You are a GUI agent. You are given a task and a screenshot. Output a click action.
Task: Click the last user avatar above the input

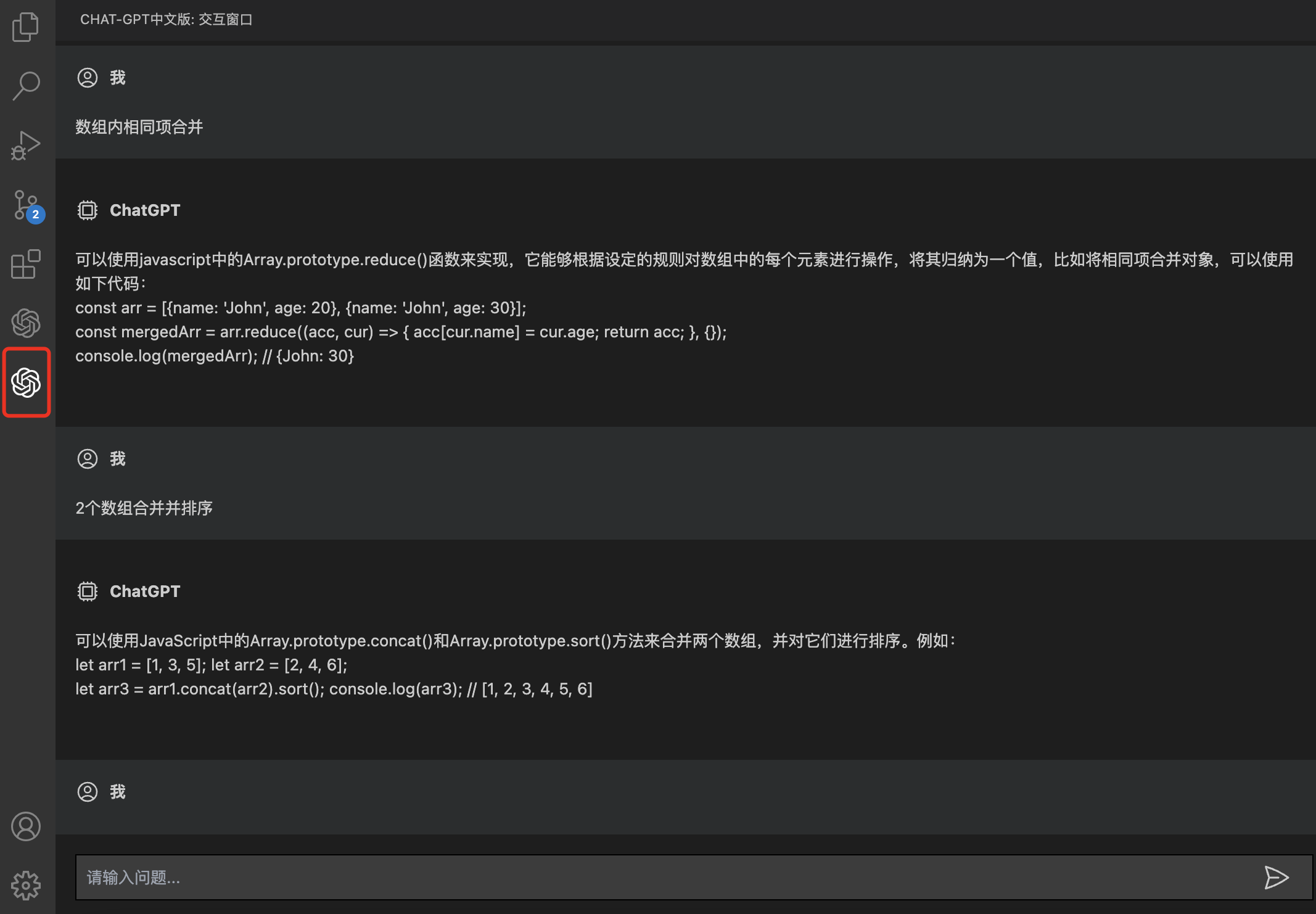tap(88, 792)
